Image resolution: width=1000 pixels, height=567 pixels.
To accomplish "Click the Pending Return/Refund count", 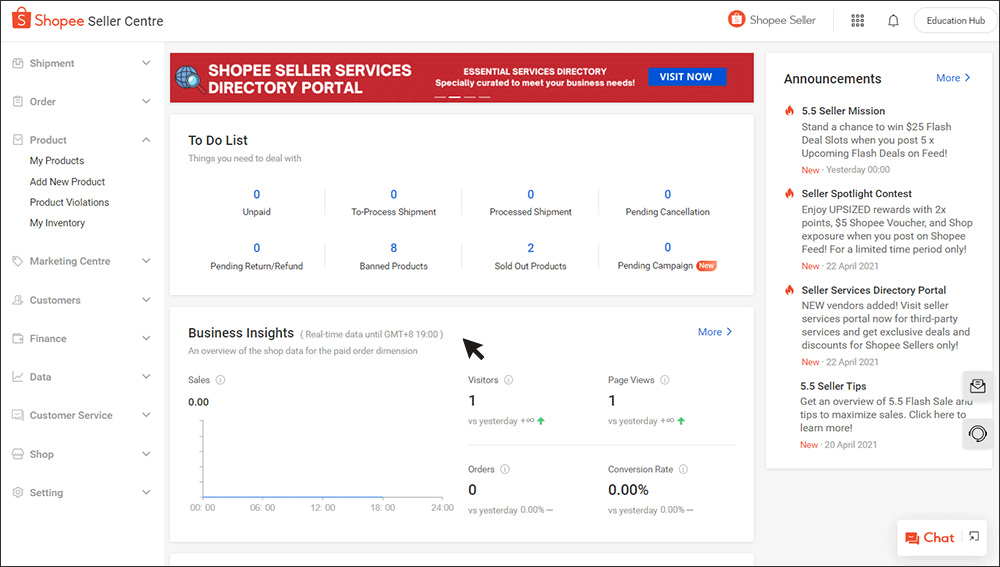I will click(x=256, y=248).
